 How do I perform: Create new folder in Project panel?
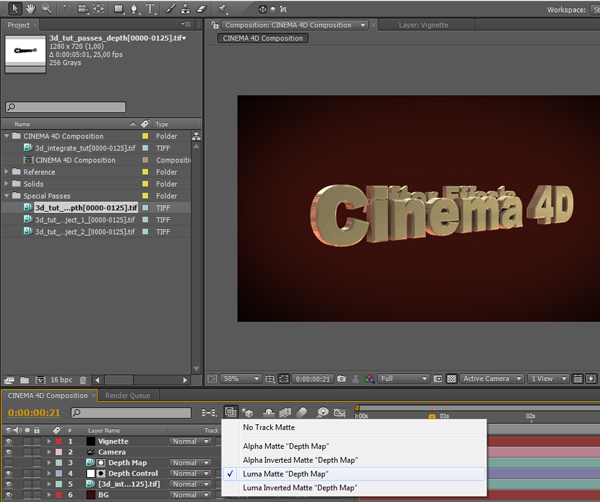pyautogui.click(x=24, y=380)
